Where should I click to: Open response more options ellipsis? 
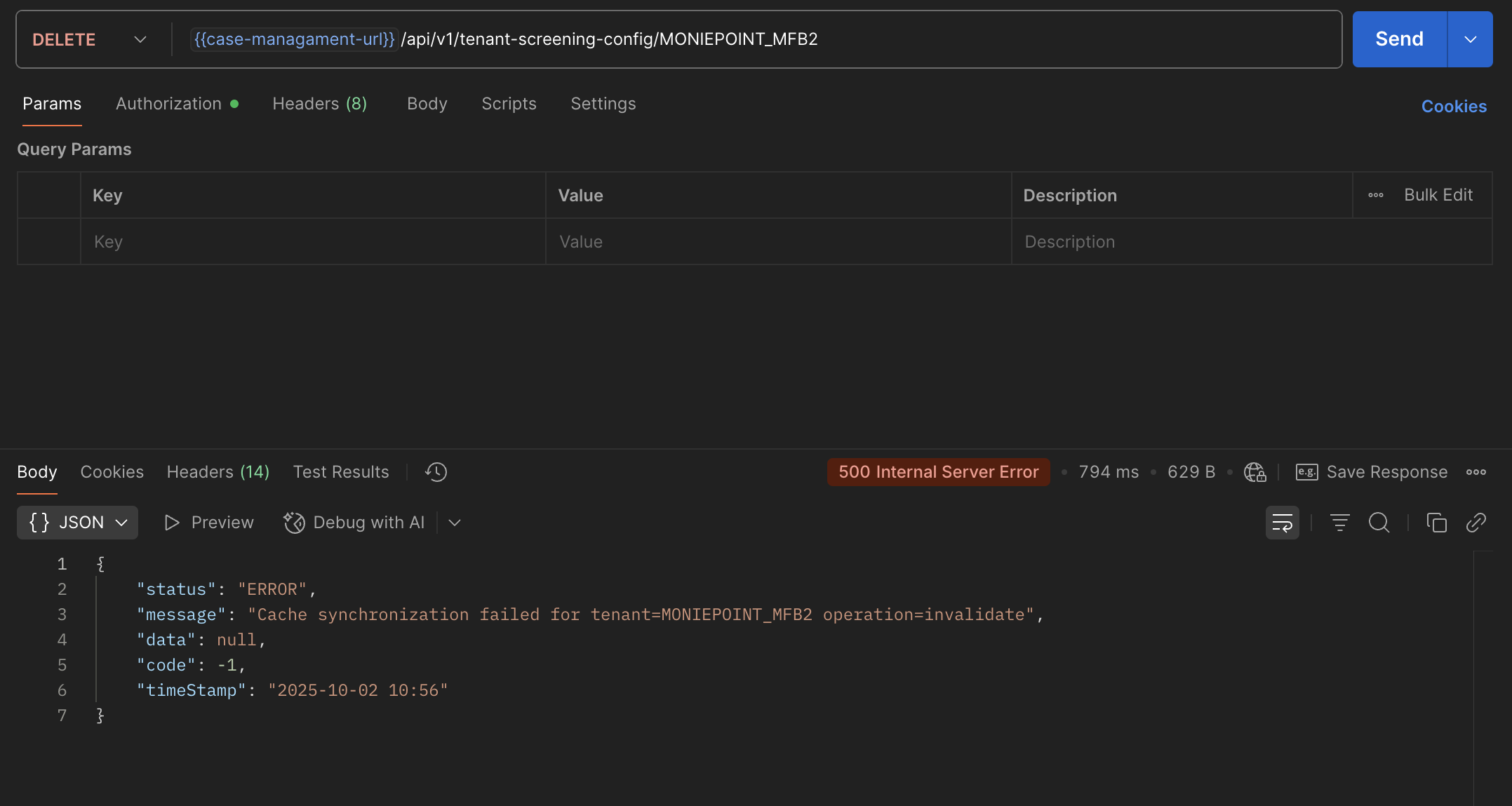[x=1476, y=472]
